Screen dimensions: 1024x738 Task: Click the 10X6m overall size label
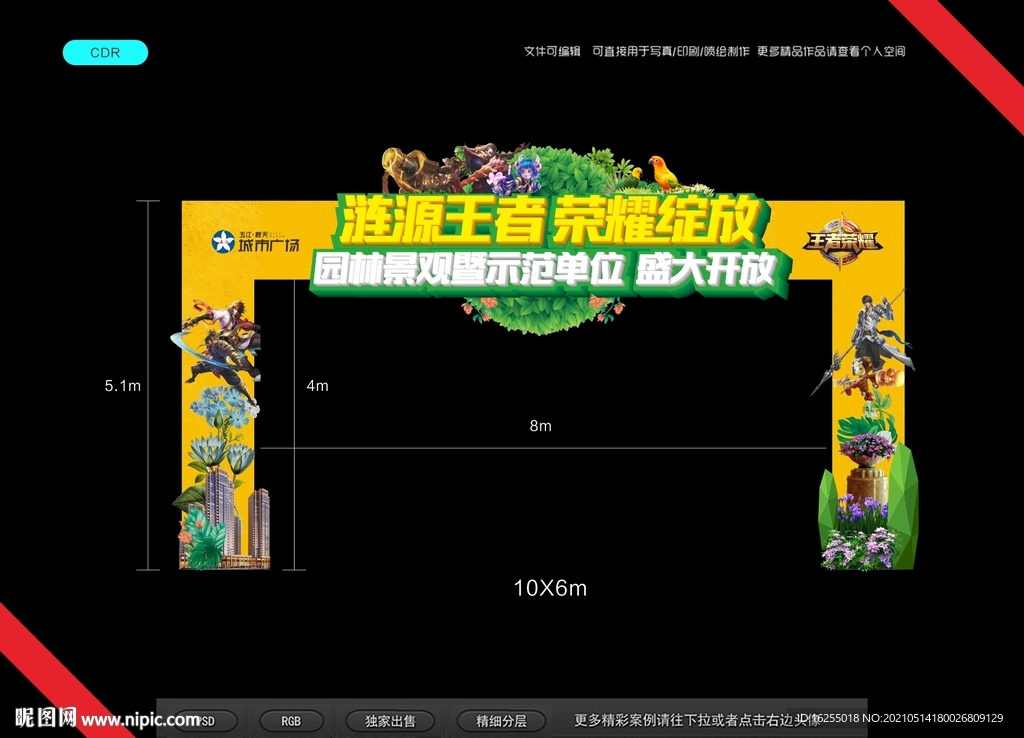point(550,588)
